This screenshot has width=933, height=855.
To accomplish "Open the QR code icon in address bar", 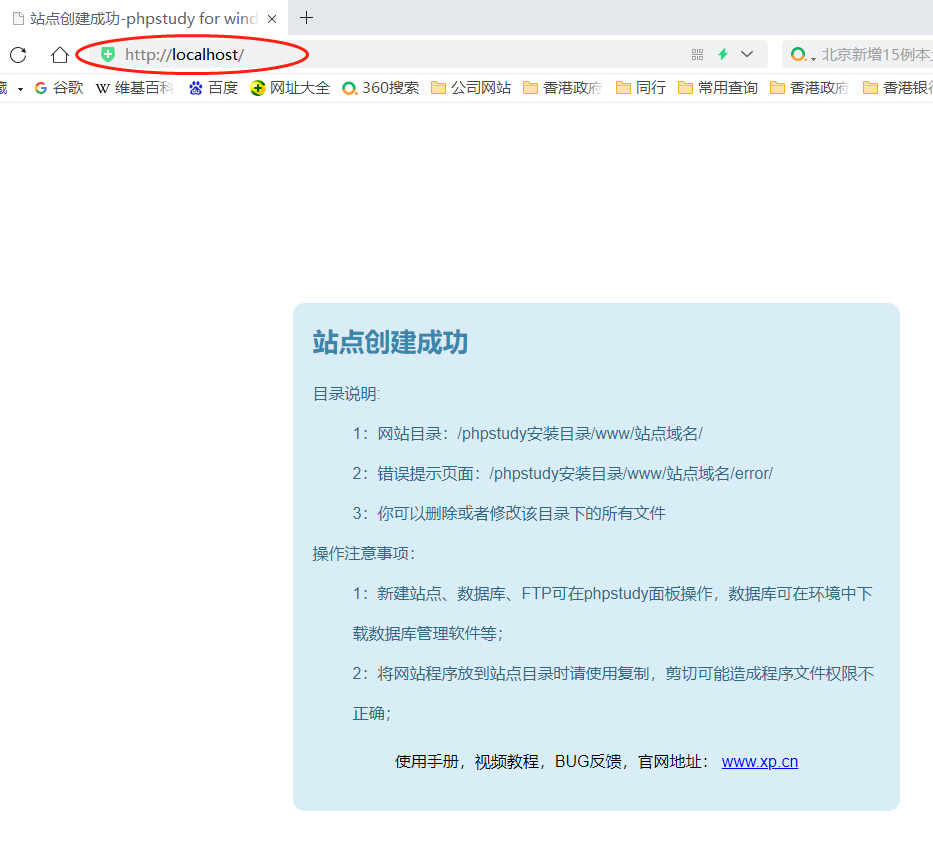I will (697, 55).
